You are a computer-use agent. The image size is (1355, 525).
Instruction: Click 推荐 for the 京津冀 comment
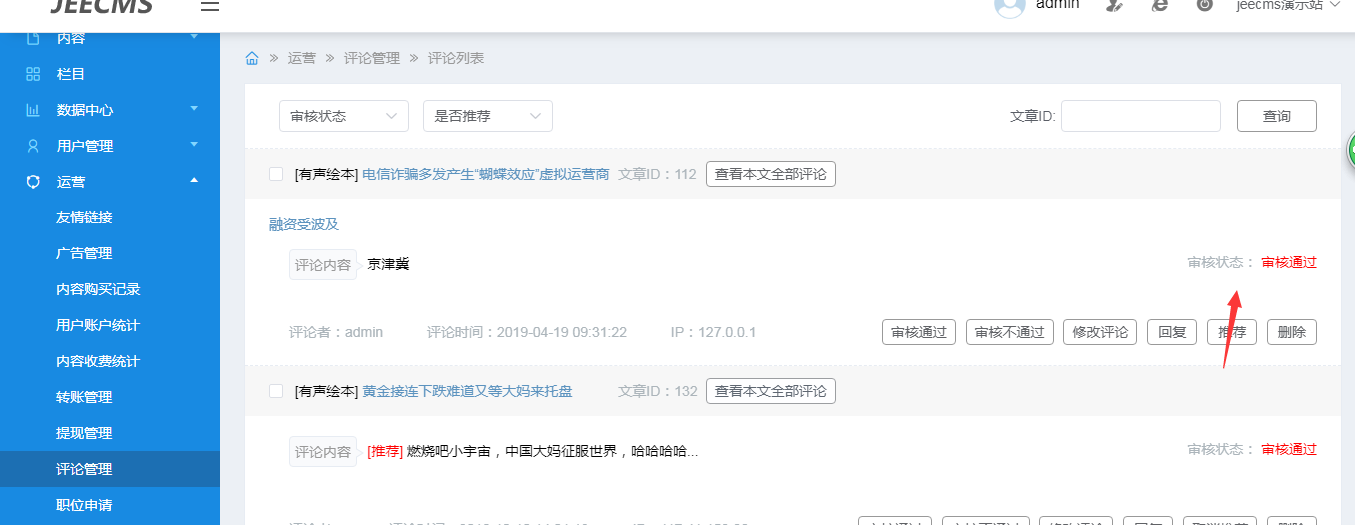coord(1232,332)
